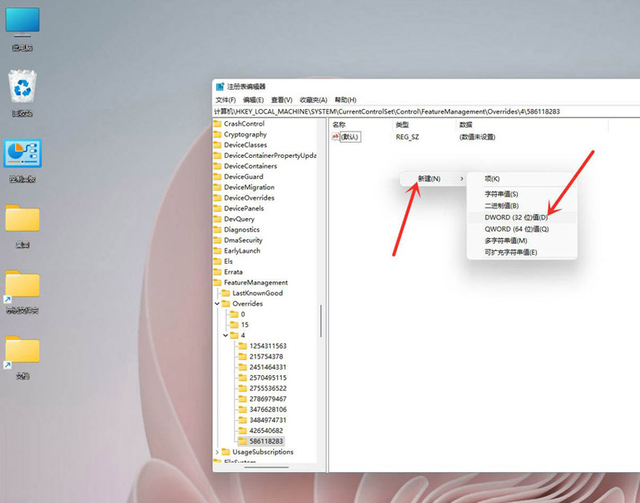Click folder icon beside key 2755536522

coord(243,388)
